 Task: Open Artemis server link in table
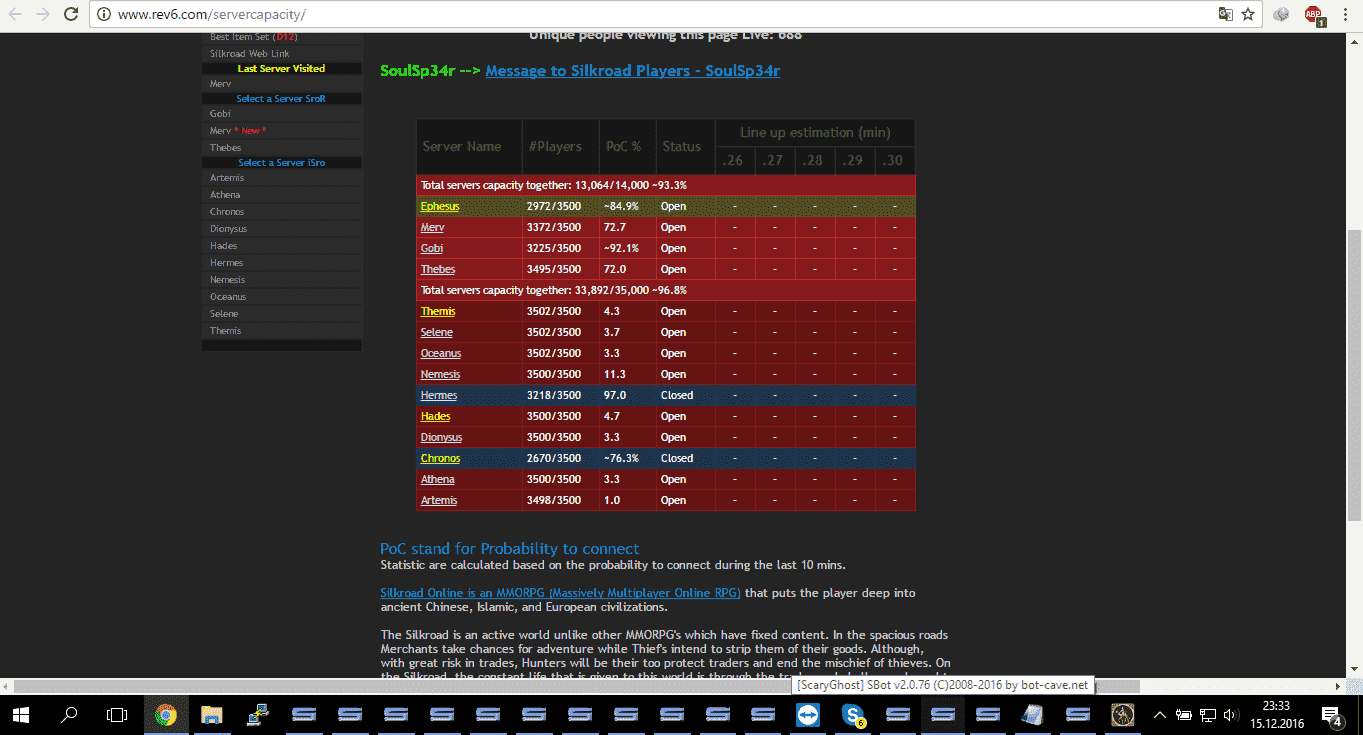pyautogui.click(x=439, y=500)
